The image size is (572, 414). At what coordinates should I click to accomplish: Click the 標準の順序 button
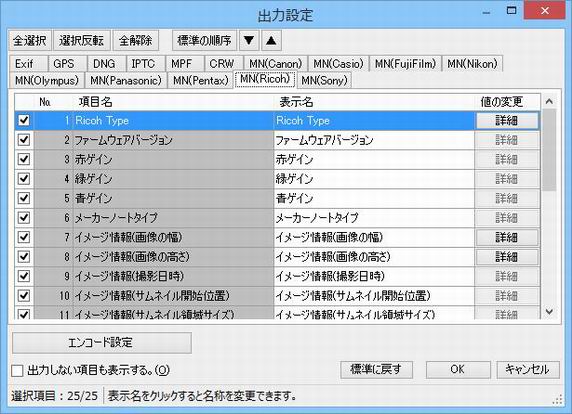point(204,40)
